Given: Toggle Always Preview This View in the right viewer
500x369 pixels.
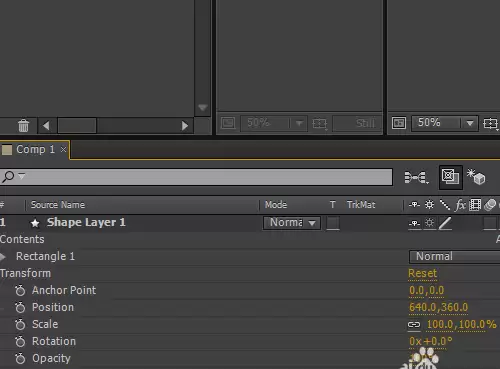Looking at the screenshot, I should [399, 123].
